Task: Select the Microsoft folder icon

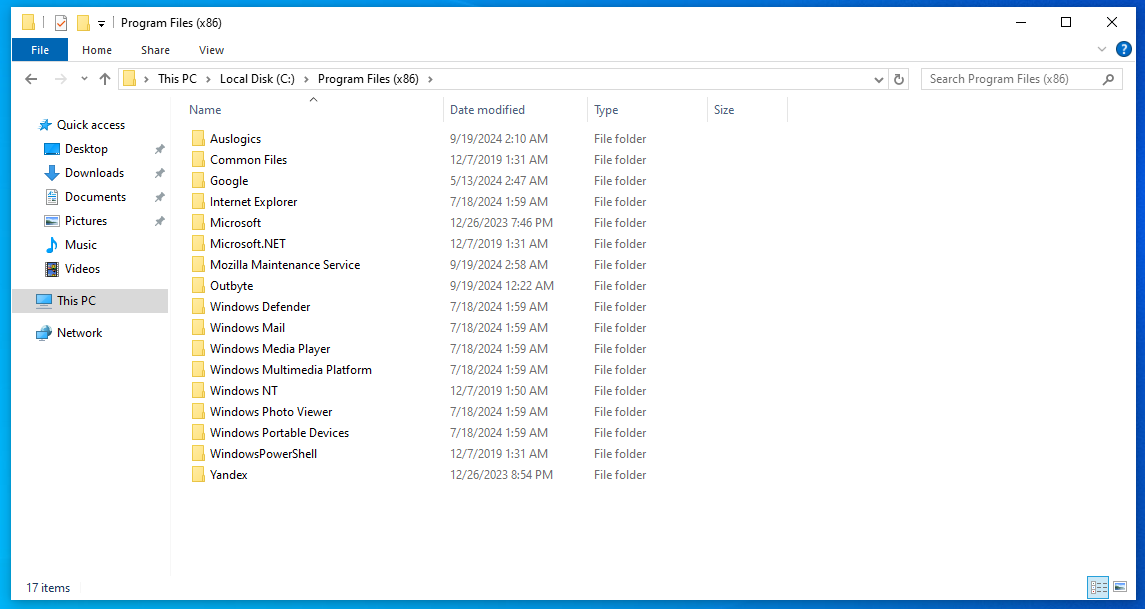Action: (198, 223)
